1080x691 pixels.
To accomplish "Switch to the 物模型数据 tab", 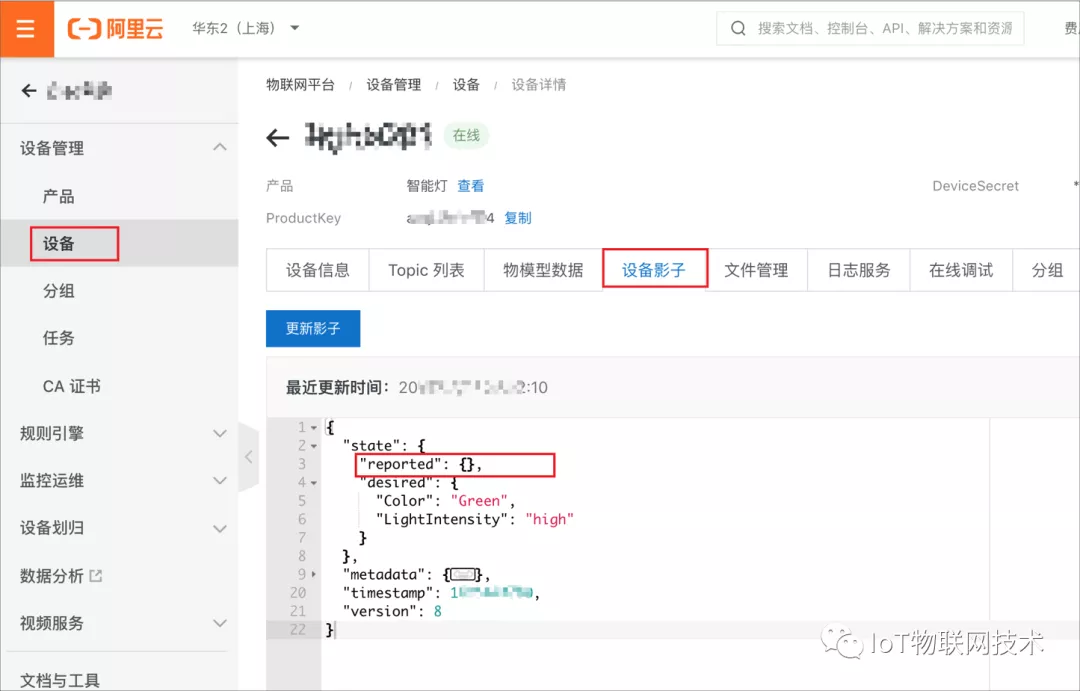I will pyautogui.click(x=543, y=270).
